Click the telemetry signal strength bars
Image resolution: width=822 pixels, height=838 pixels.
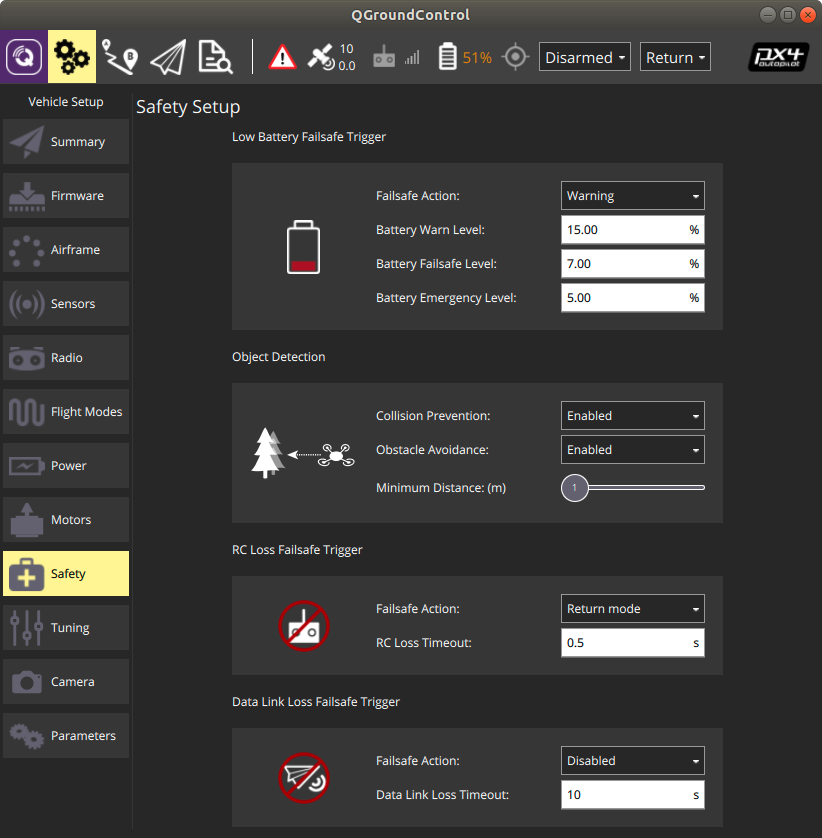412,57
